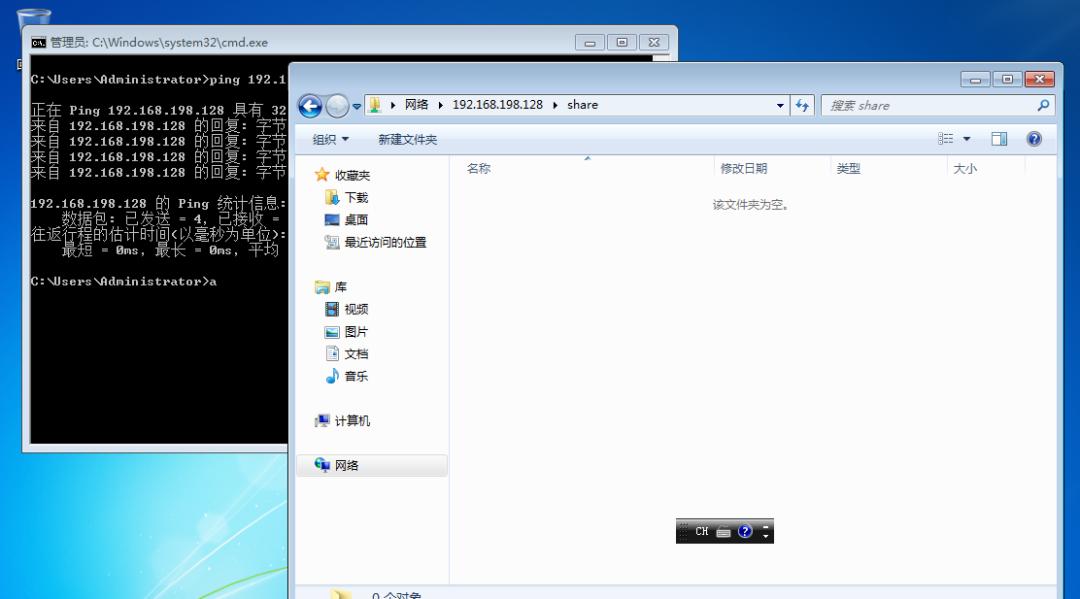This screenshot has width=1080, height=599.
Task: Click the 该文件夹为空 message text
Action: pos(751,204)
